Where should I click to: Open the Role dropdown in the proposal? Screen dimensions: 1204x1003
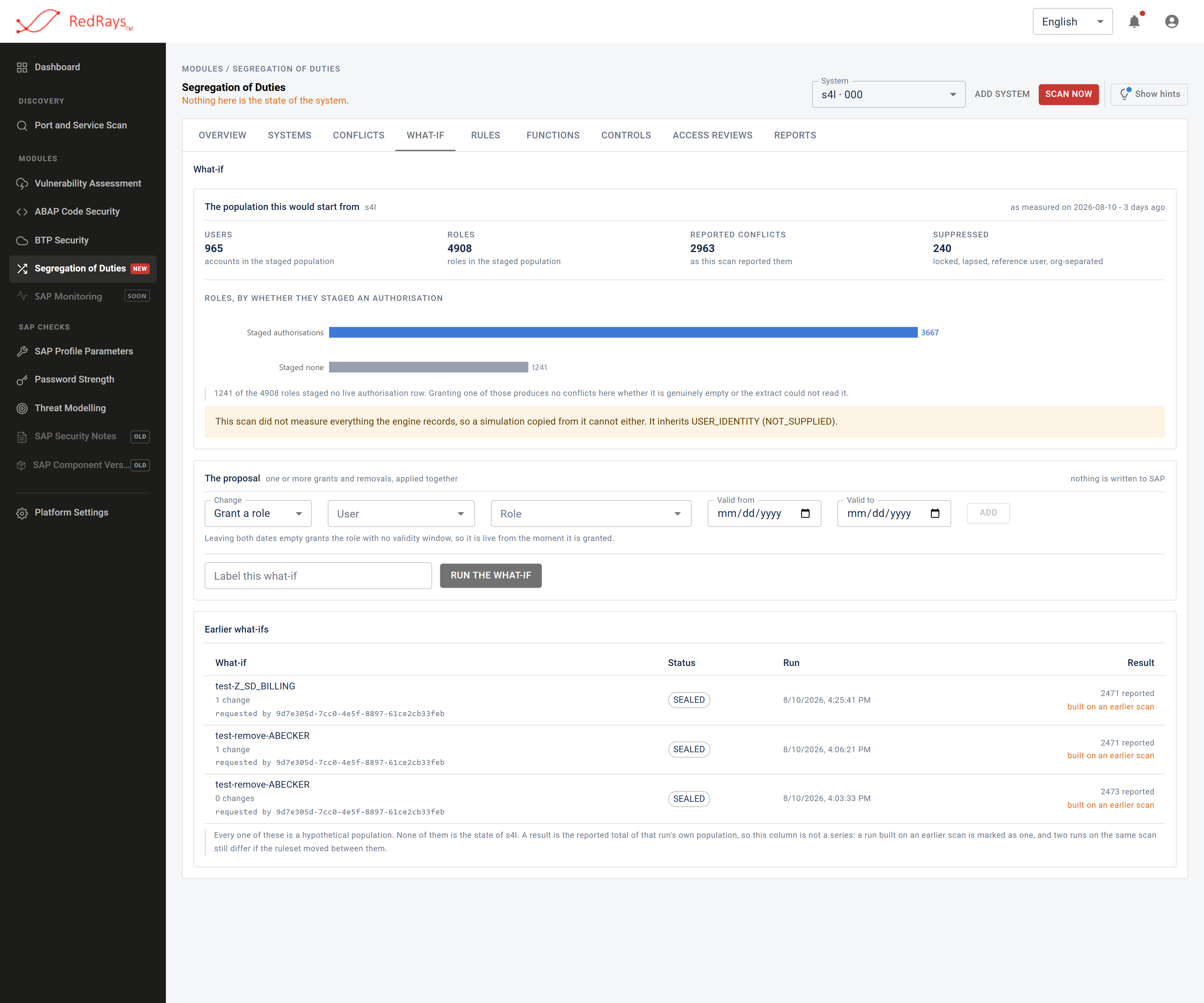(x=591, y=514)
